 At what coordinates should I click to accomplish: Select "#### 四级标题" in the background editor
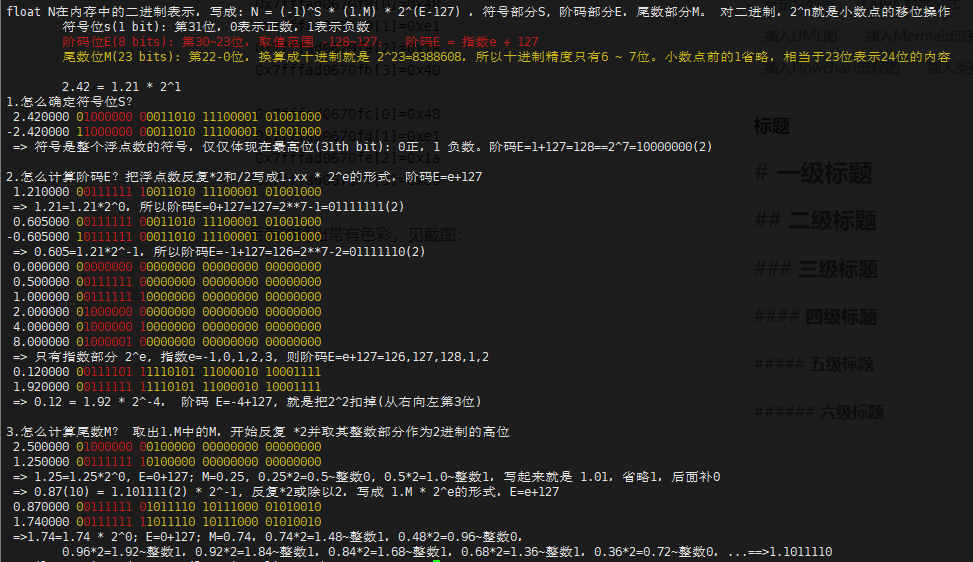point(815,316)
